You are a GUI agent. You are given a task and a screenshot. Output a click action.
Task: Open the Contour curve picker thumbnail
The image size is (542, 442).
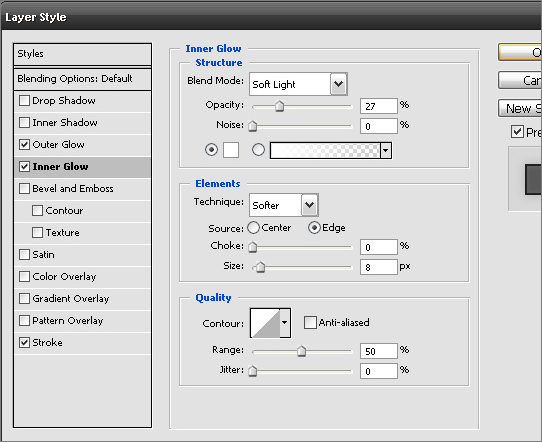(265, 323)
